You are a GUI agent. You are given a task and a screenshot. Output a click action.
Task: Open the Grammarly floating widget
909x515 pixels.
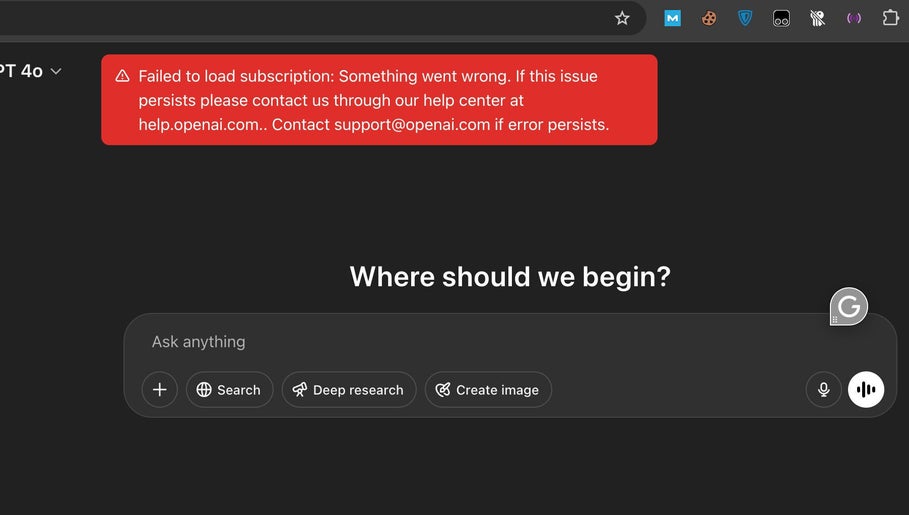click(x=849, y=306)
